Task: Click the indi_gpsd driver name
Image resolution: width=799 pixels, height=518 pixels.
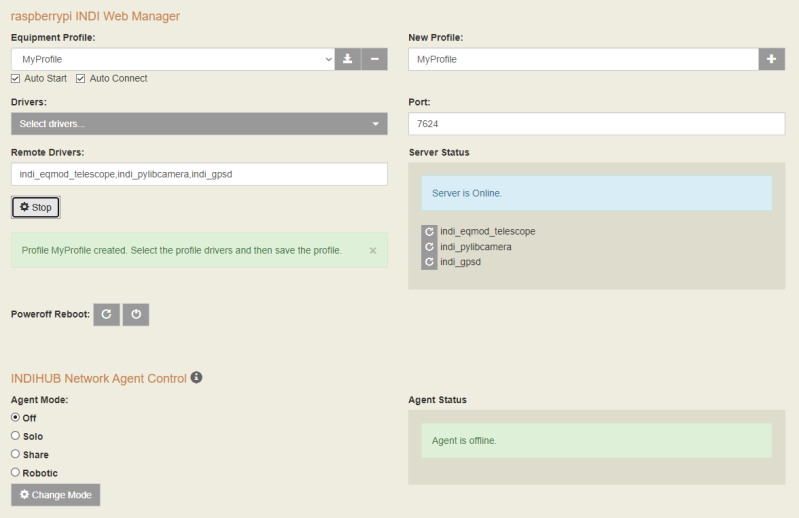Action: coord(461,262)
